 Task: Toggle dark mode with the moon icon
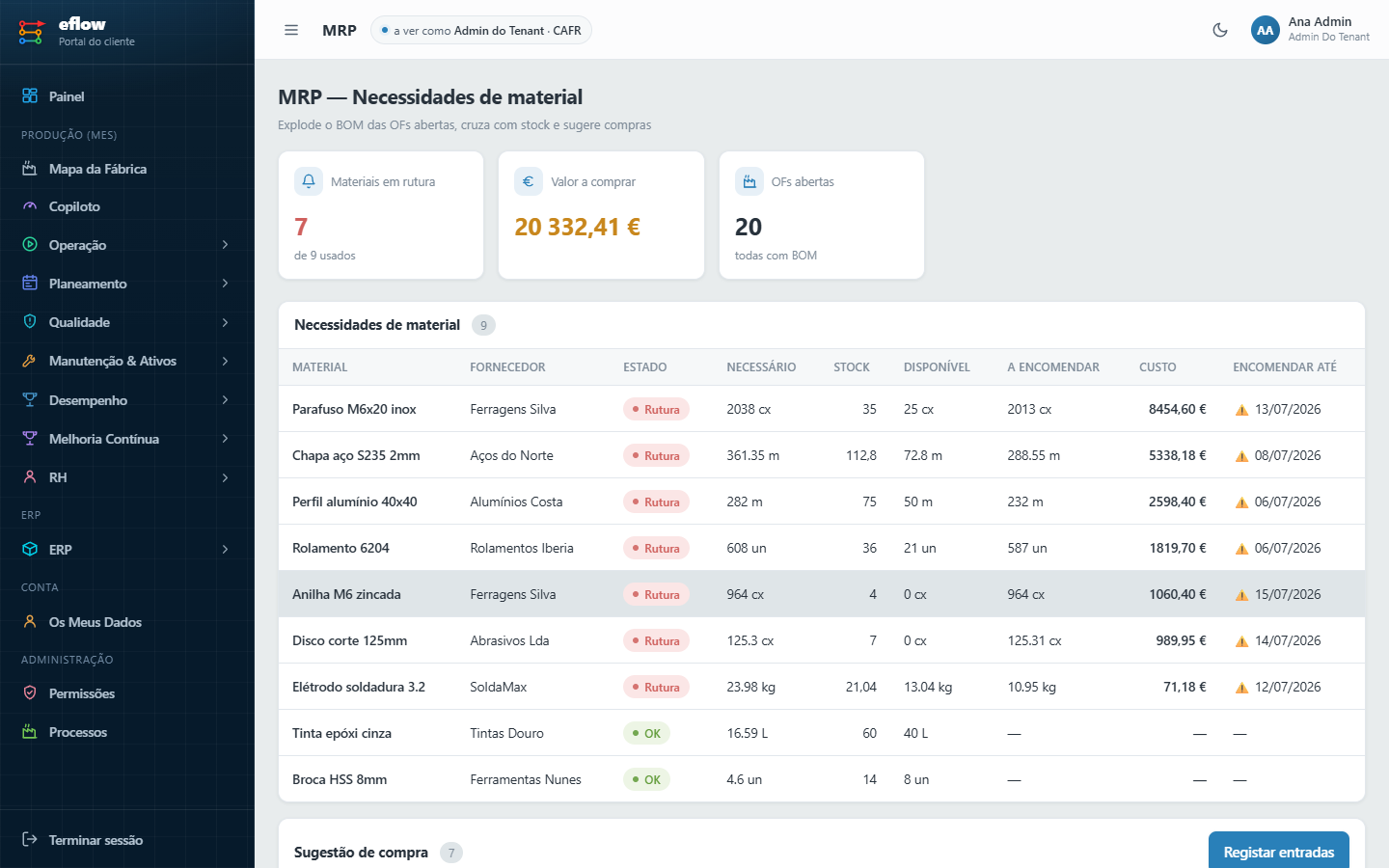tap(1220, 30)
